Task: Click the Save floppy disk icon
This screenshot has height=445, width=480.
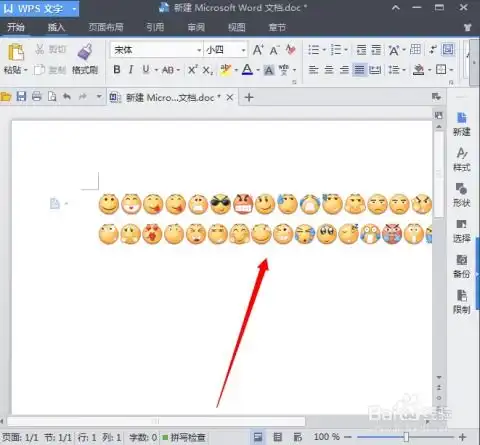Action: 21,97
